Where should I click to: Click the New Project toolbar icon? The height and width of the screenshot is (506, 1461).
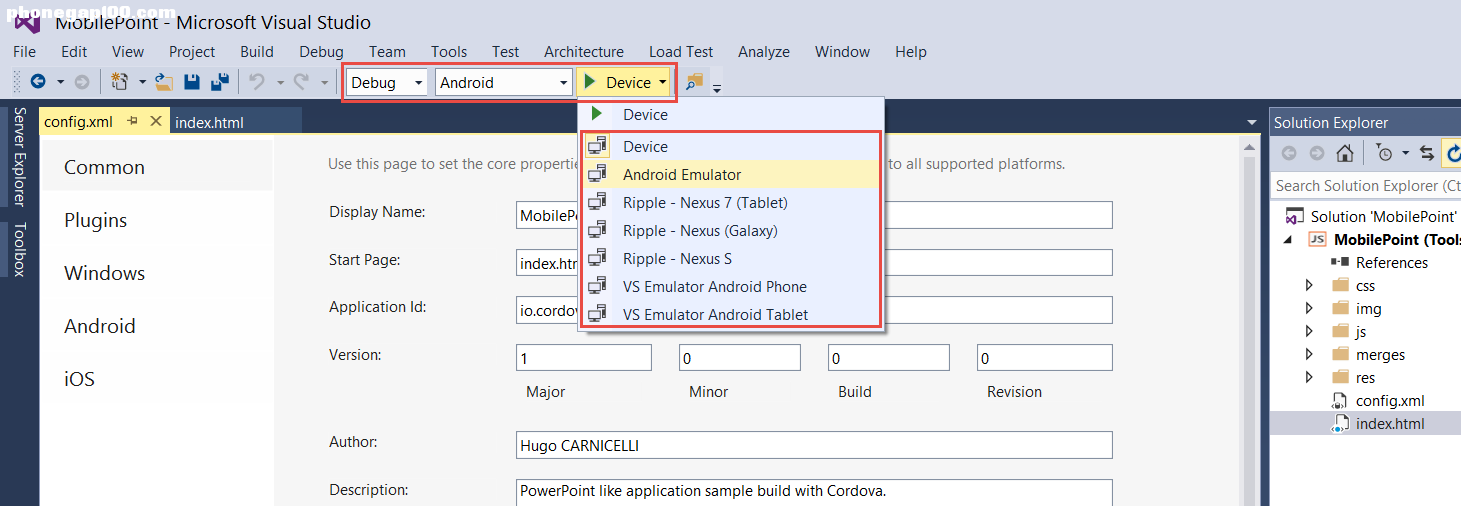point(120,82)
